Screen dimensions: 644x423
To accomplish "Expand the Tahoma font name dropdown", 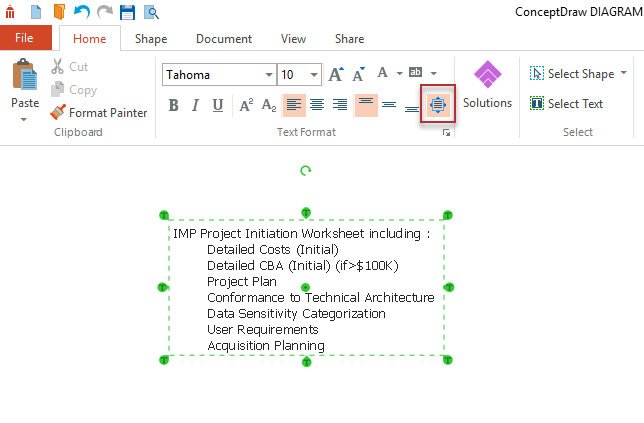I will click(269, 75).
